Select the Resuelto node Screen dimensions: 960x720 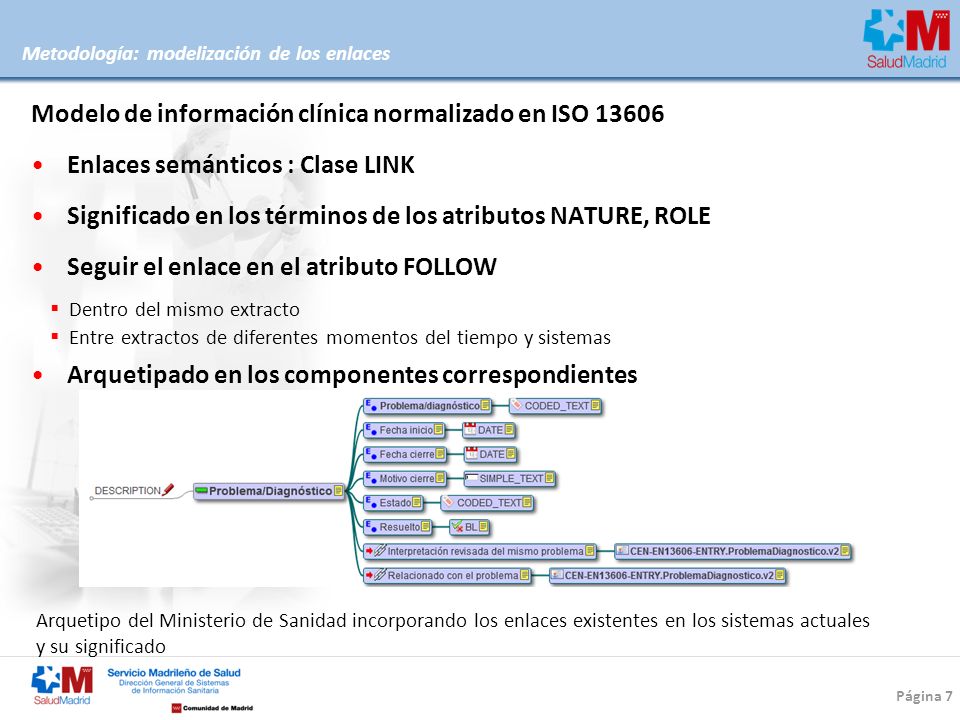coord(397,527)
